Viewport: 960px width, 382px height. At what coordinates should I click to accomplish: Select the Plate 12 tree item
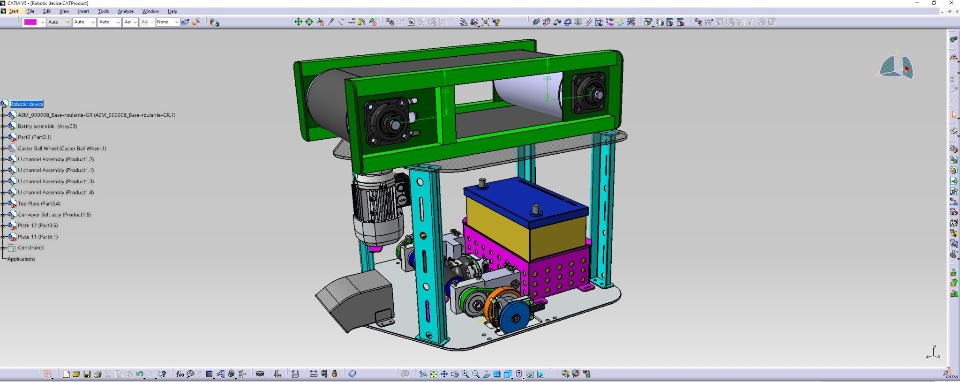click(x=38, y=226)
